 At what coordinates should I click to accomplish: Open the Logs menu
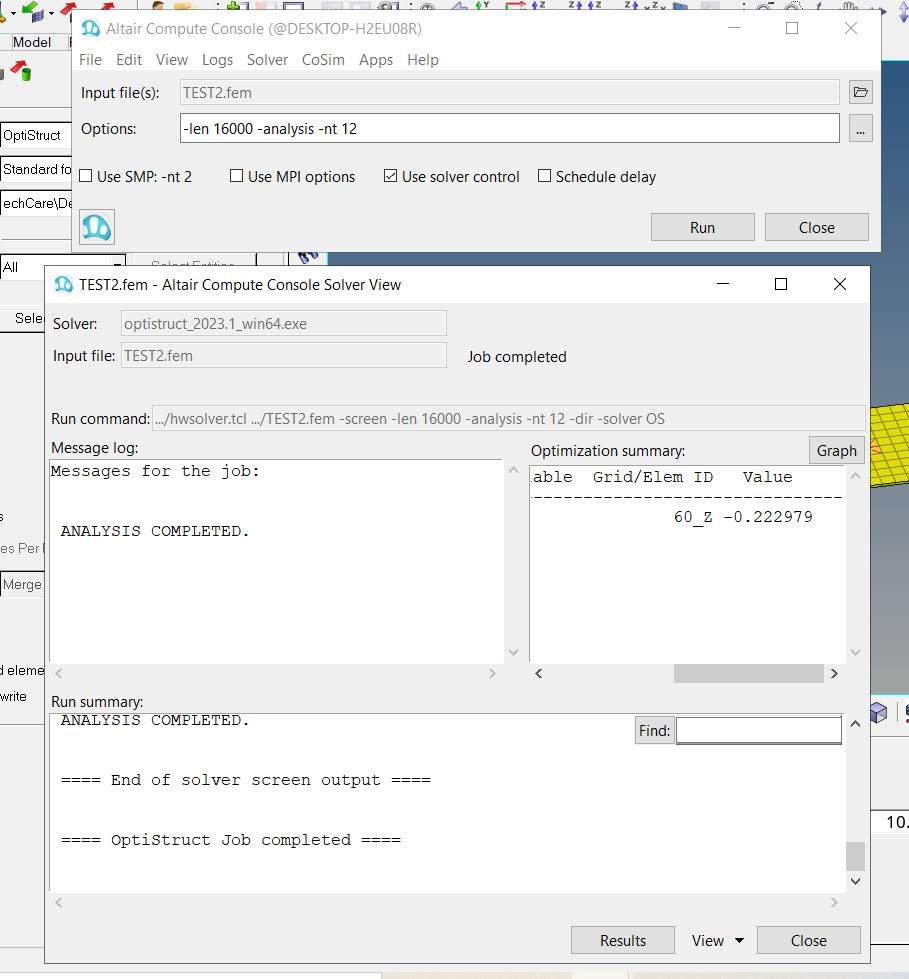point(217,60)
